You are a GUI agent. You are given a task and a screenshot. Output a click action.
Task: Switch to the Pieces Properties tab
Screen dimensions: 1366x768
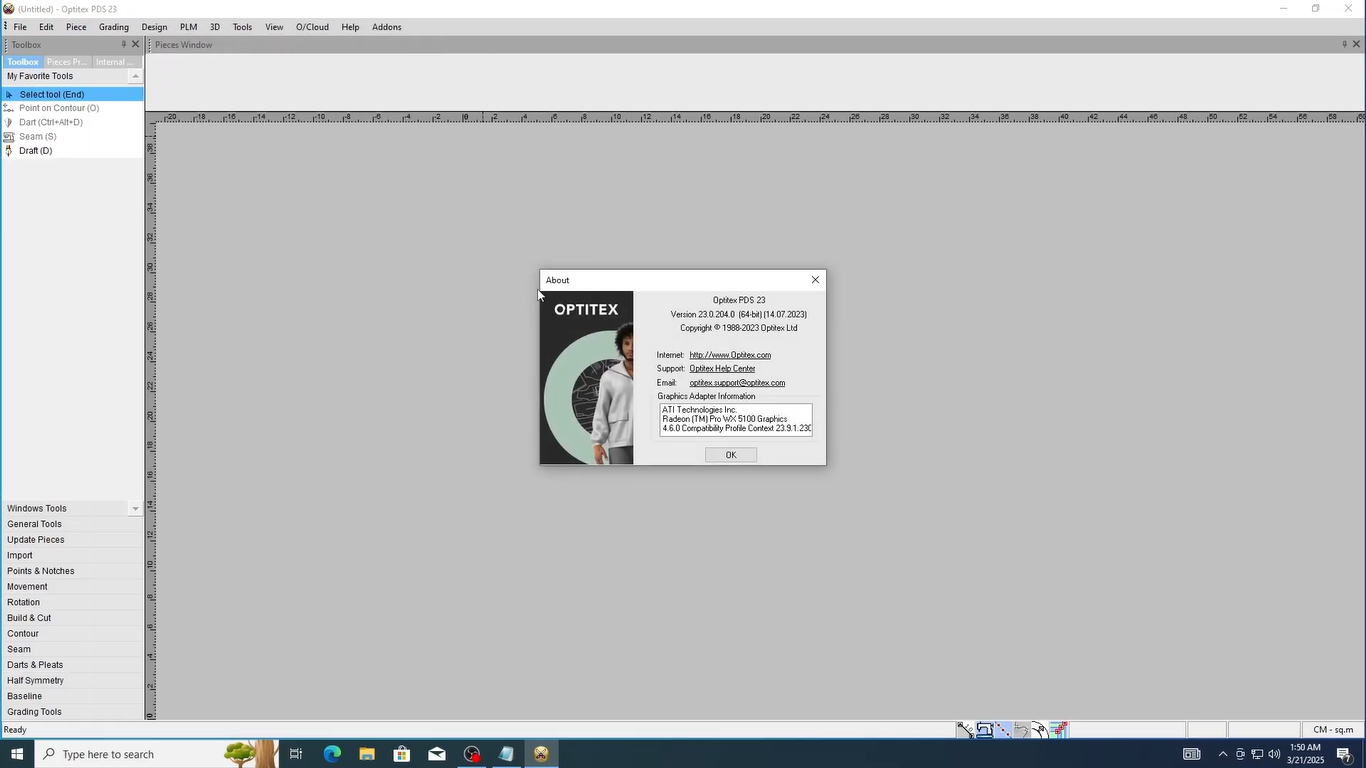(67, 62)
